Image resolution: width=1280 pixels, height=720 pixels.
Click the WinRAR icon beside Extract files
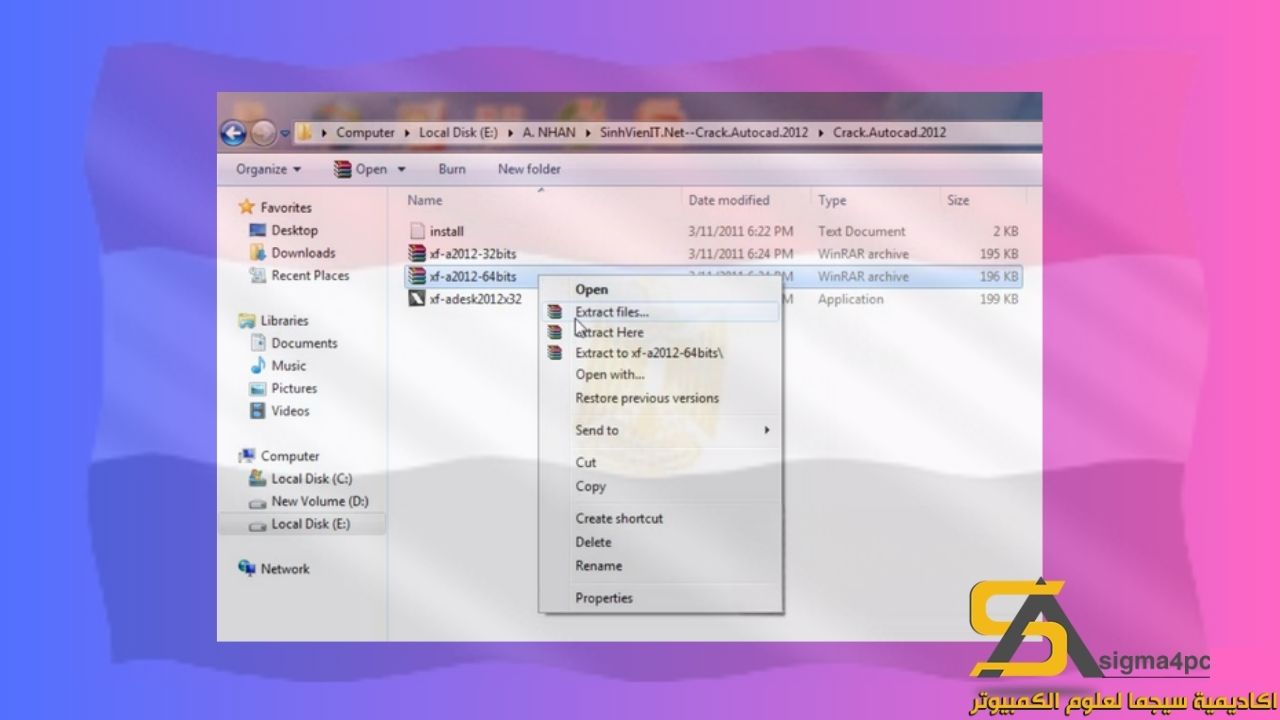tap(555, 312)
